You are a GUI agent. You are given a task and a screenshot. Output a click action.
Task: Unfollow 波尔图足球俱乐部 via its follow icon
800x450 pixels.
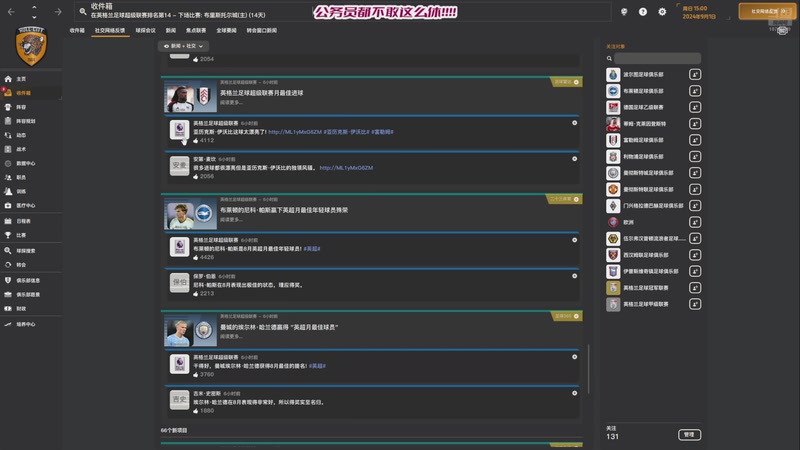694,74
